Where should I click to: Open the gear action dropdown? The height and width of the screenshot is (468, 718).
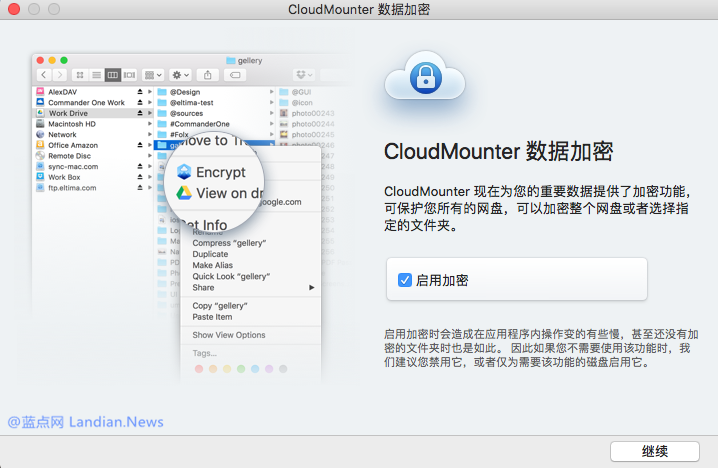(180, 75)
